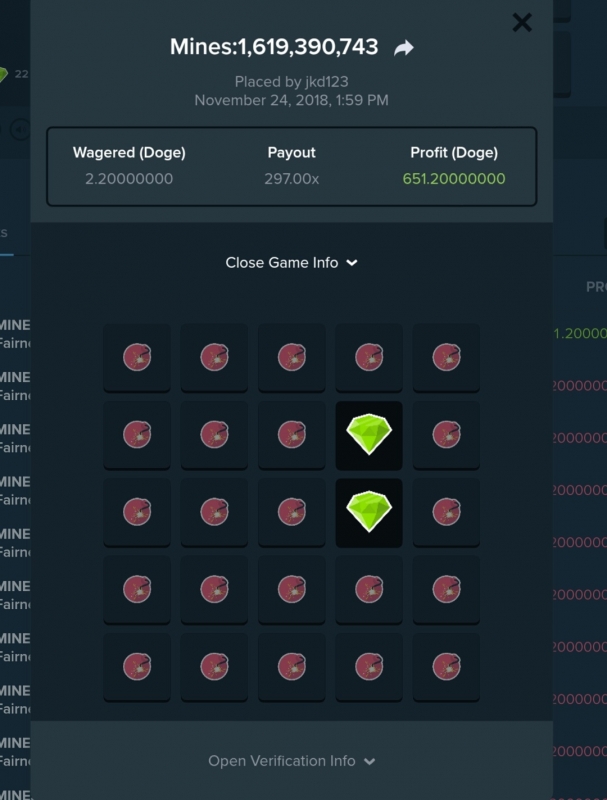Click mine tile in row four, column two

tap(214, 589)
